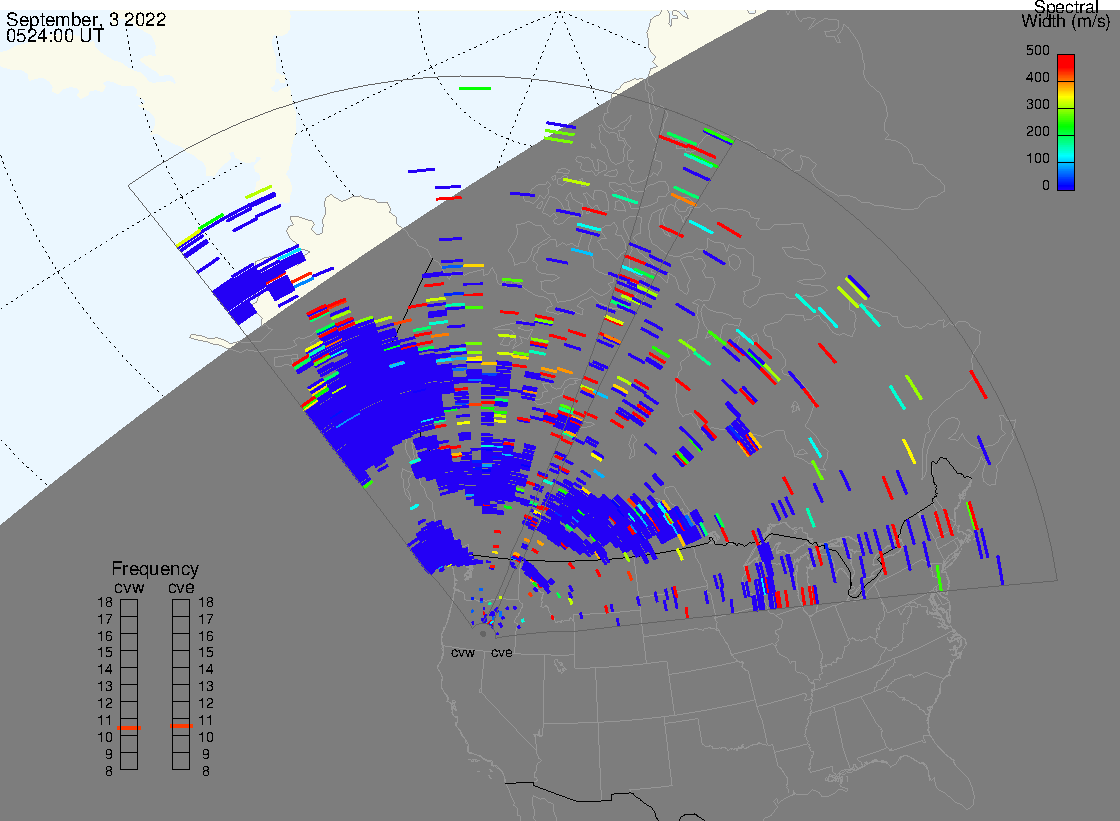Click the radar site dot above cvw label
Screen dimensions: 1120x821
click(483, 633)
